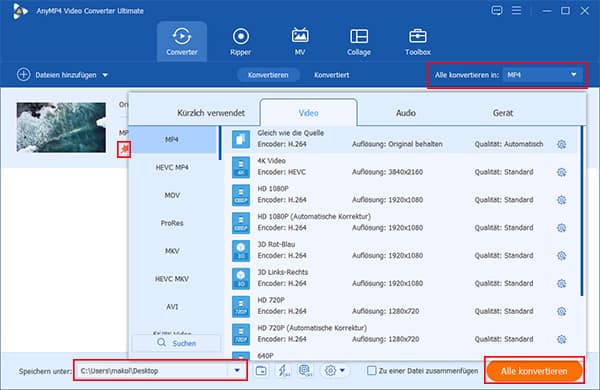Switch to the Kürzlich verwendet tab
Viewport: 600px width, 390px height.
(x=211, y=113)
